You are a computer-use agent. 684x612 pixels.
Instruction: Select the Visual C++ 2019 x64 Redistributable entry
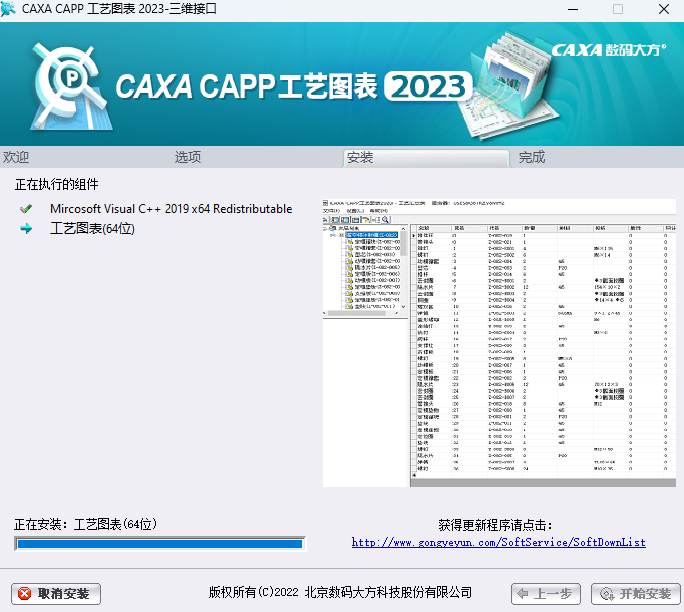coord(171,209)
